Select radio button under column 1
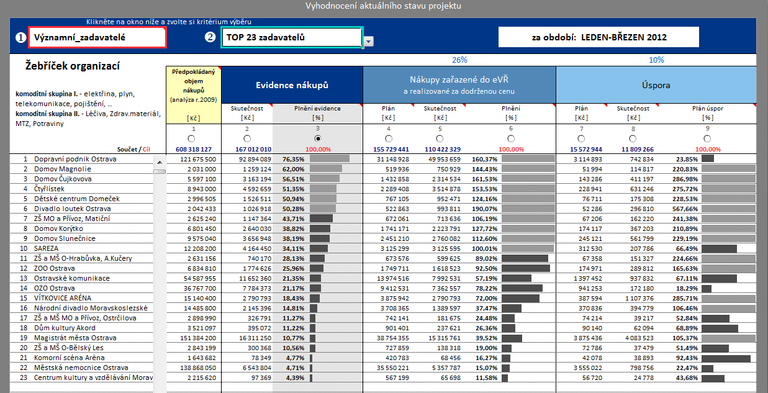 (193, 139)
